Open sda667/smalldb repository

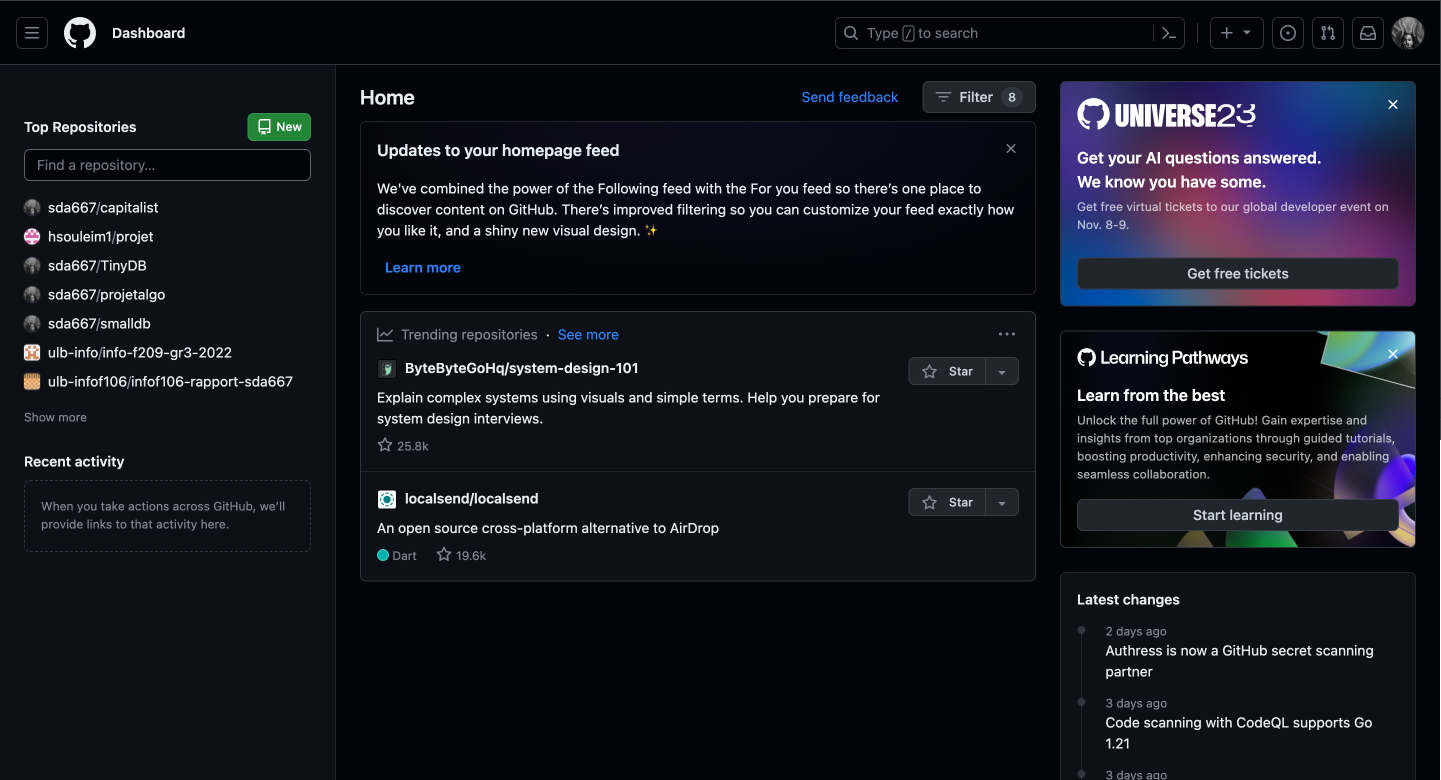click(x=99, y=324)
